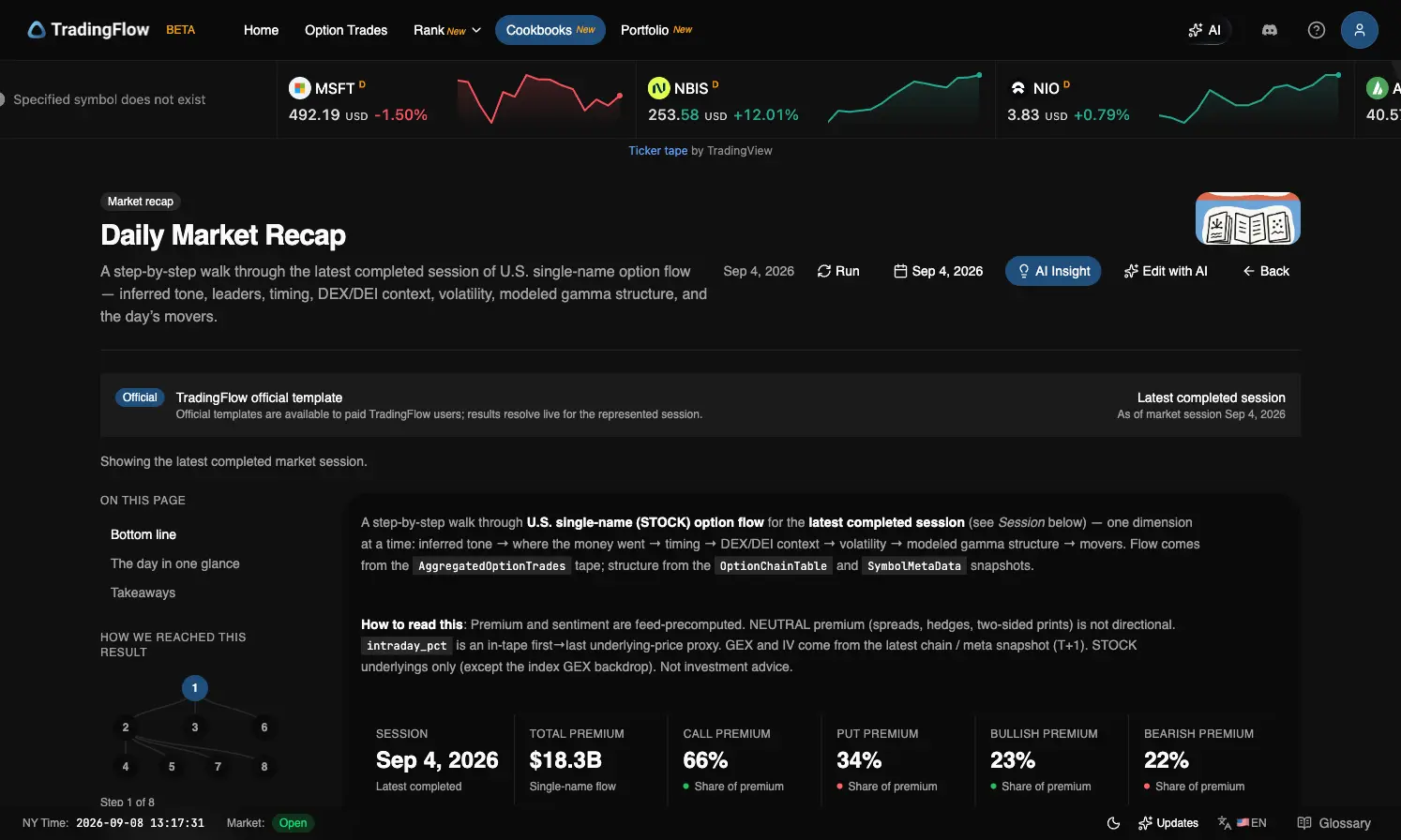The width and height of the screenshot is (1401, 840).
Task: Click the Run button
Action: pos(838,271)
